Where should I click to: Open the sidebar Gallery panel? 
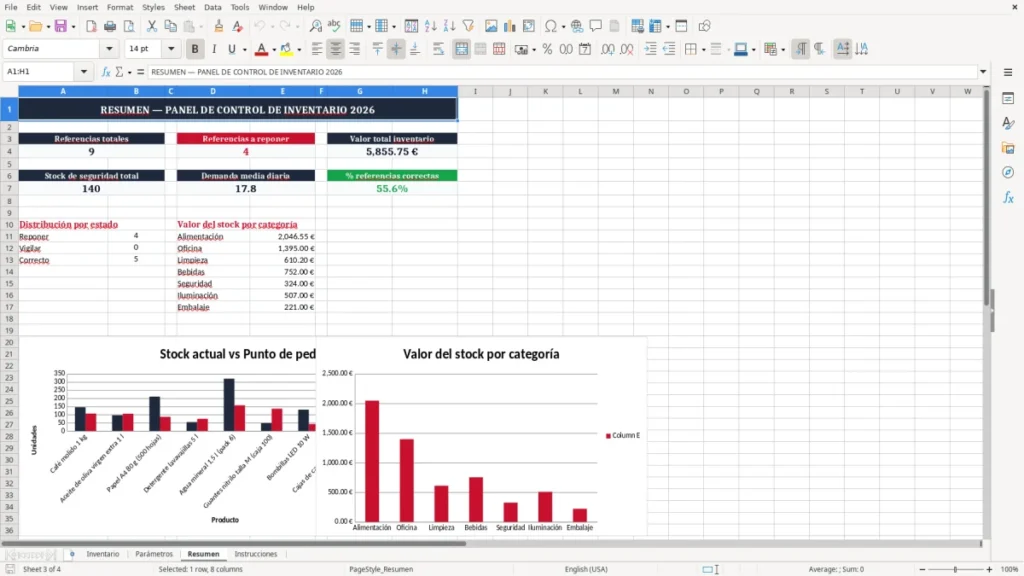tap(1008, 148)
